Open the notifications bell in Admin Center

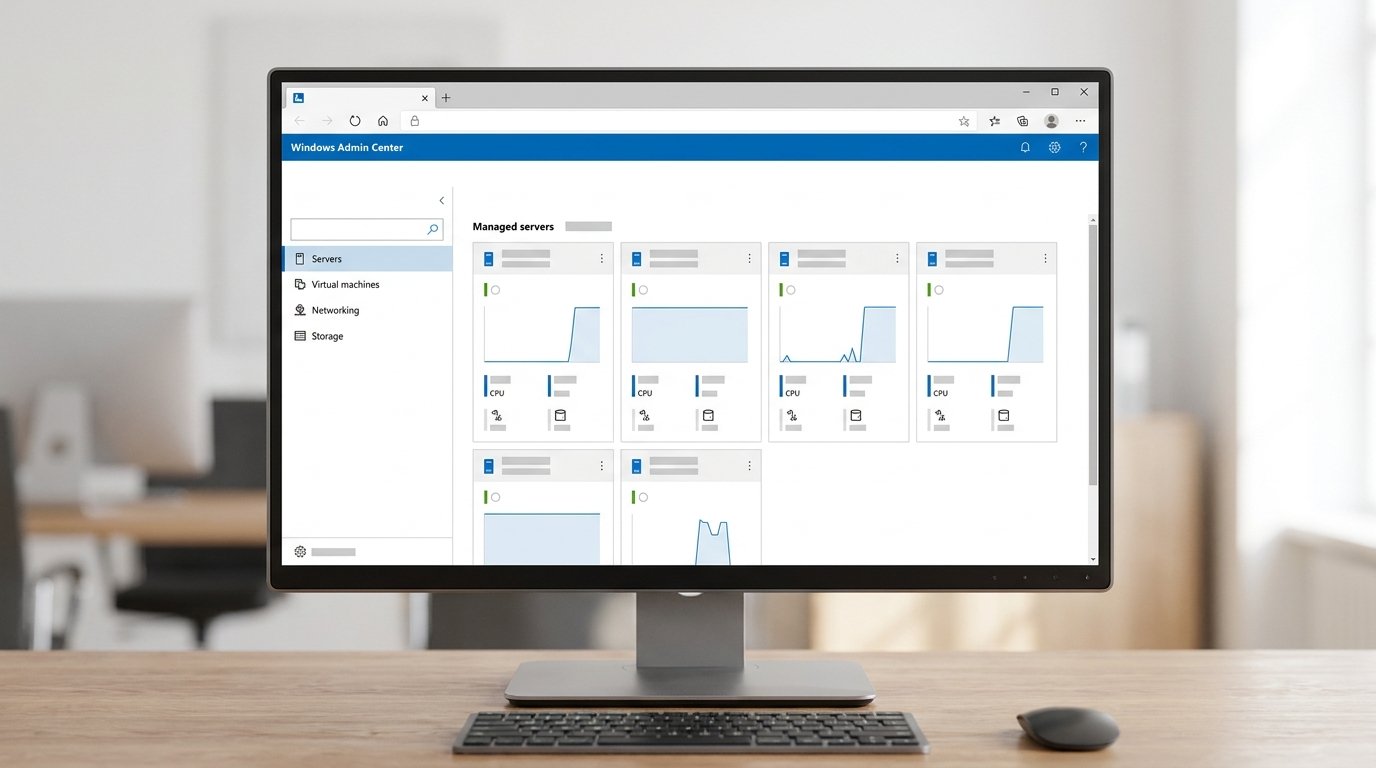1025,147
